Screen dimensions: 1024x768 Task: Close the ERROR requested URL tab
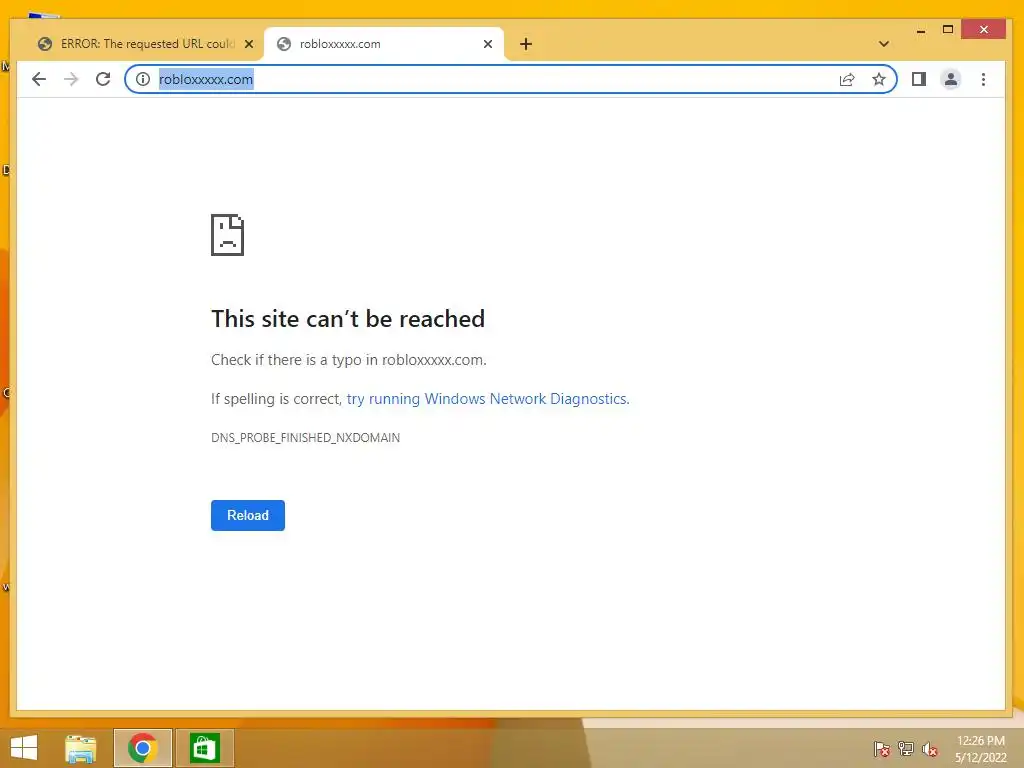pos(249,44)
